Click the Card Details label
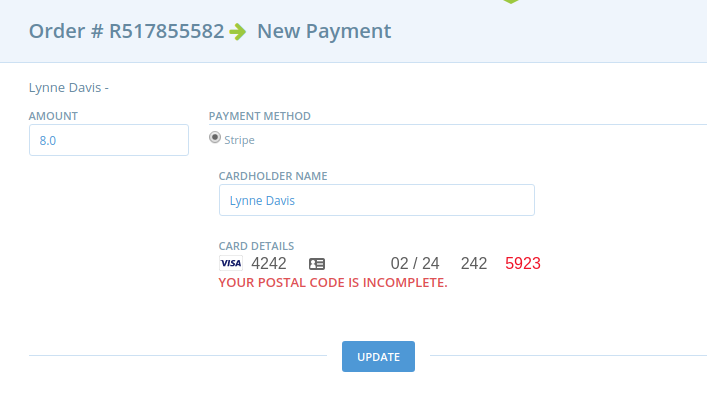This screenshot has height=418, width=707. pyautogui.click(x=257, y=246)
